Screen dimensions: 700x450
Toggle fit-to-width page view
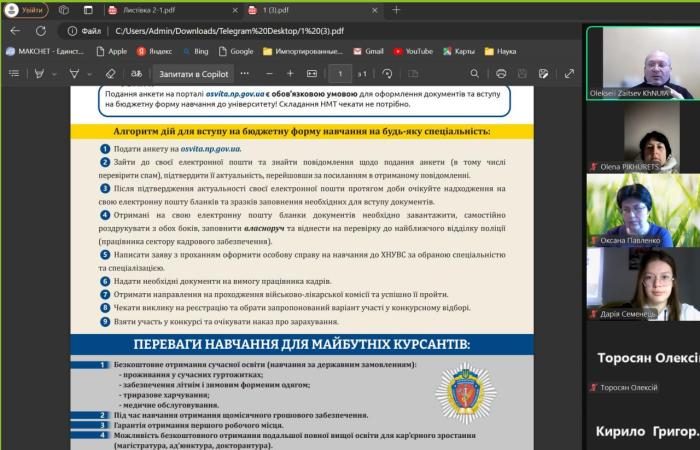pyautogui.click(x=311, y=73)
